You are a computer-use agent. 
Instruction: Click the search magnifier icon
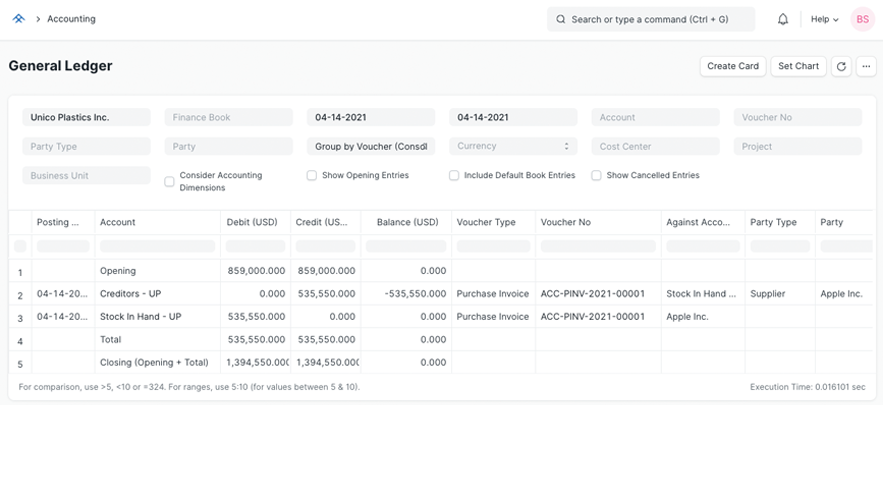point(561,19)
